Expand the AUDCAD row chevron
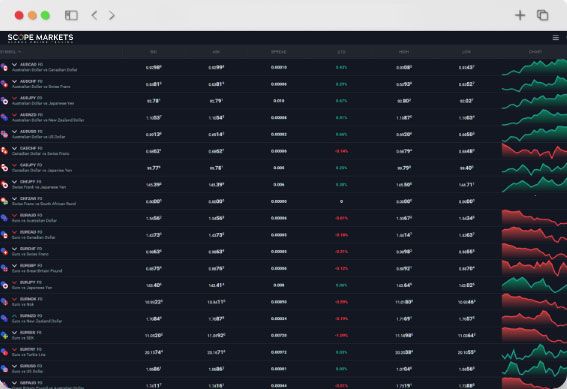 coord(14,64)
